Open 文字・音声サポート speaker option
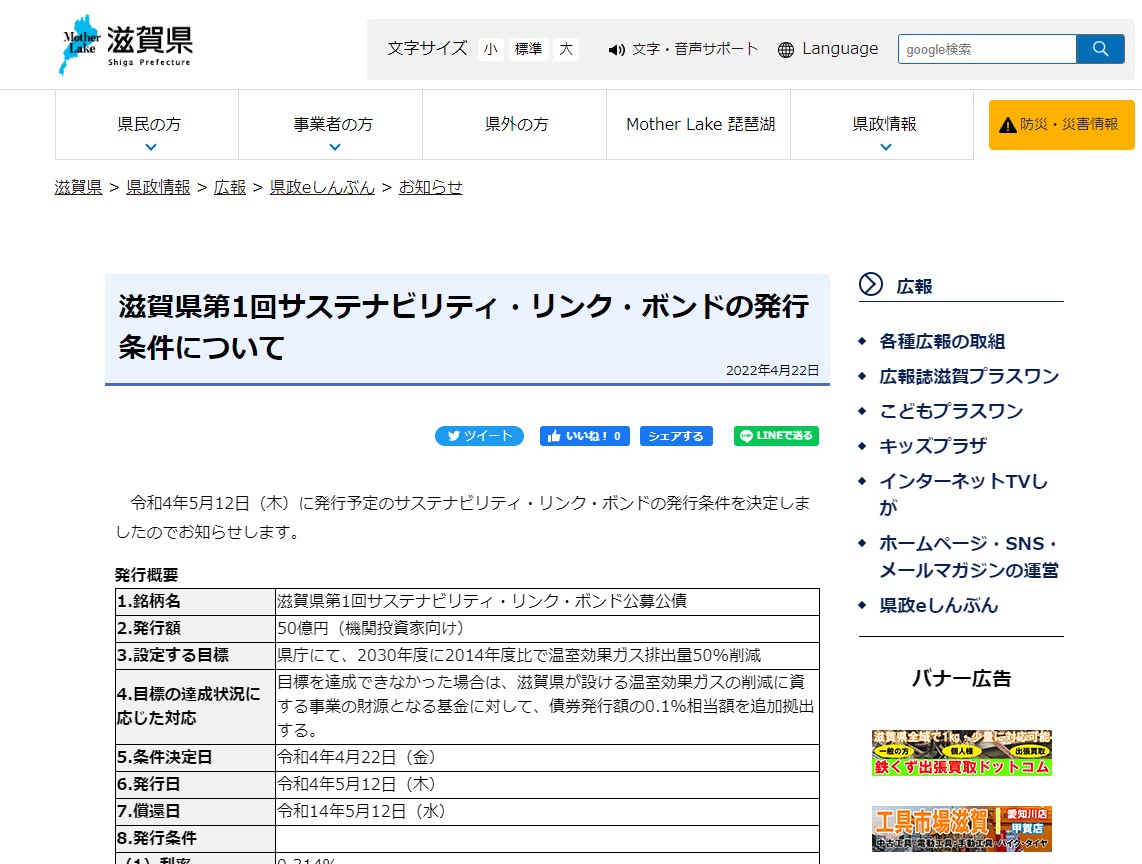 (684, 49)
